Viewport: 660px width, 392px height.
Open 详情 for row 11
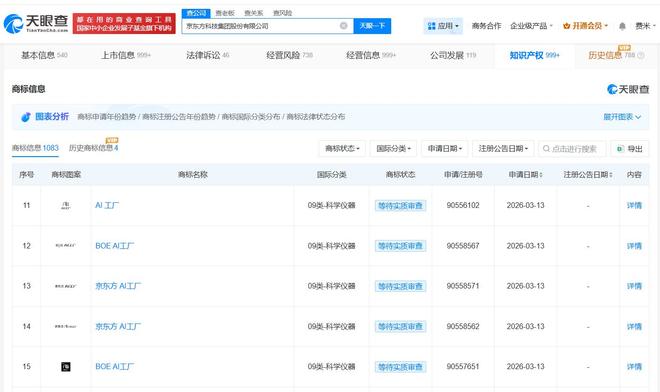[634, 205]
